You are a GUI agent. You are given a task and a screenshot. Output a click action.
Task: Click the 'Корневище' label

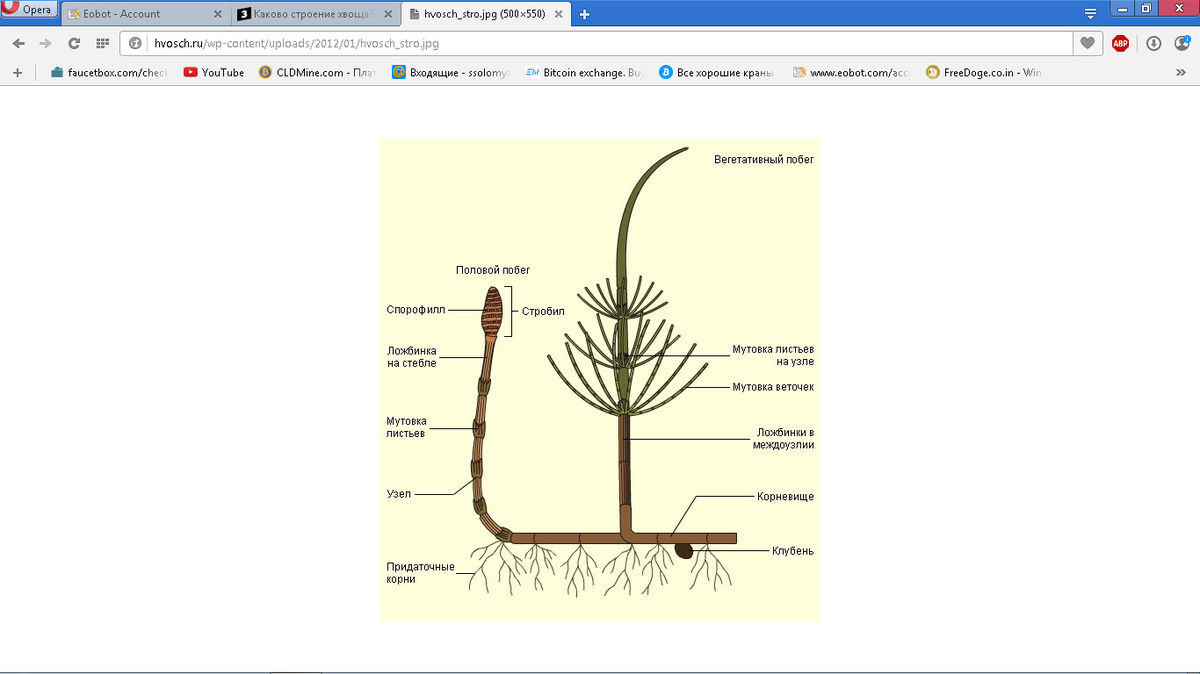[x=786, y=496]
